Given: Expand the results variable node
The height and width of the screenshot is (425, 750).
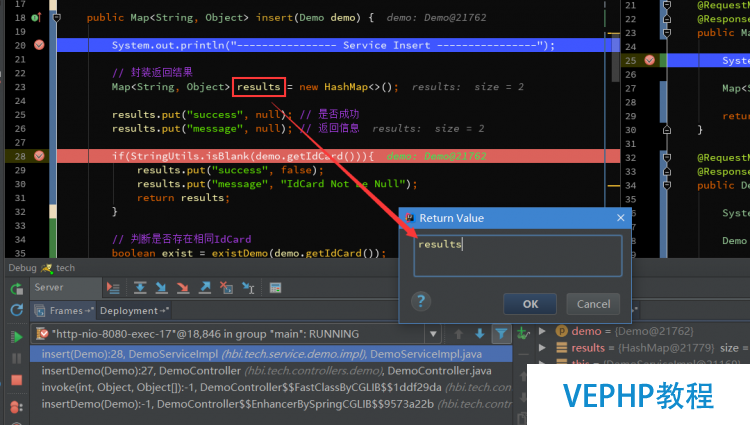Looking at the screenshot, I should (x=542, y=348).
